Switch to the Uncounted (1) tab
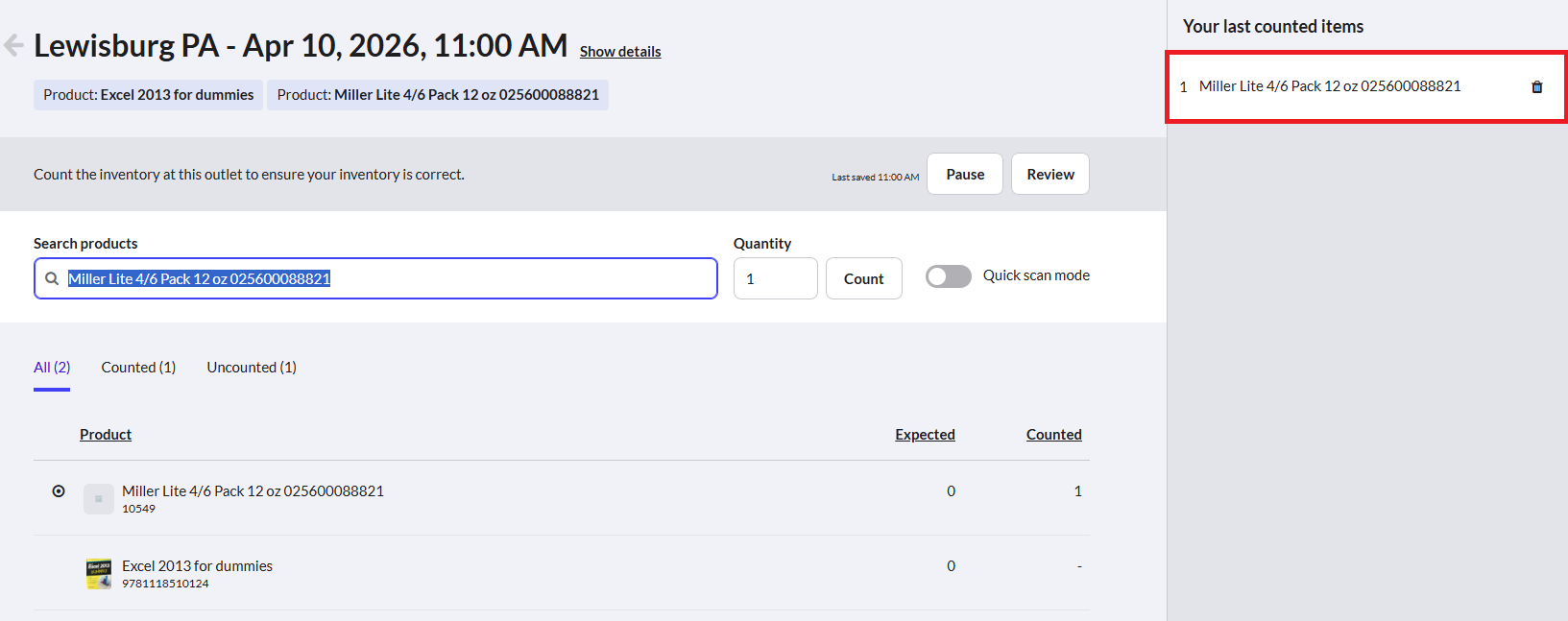 252,368
